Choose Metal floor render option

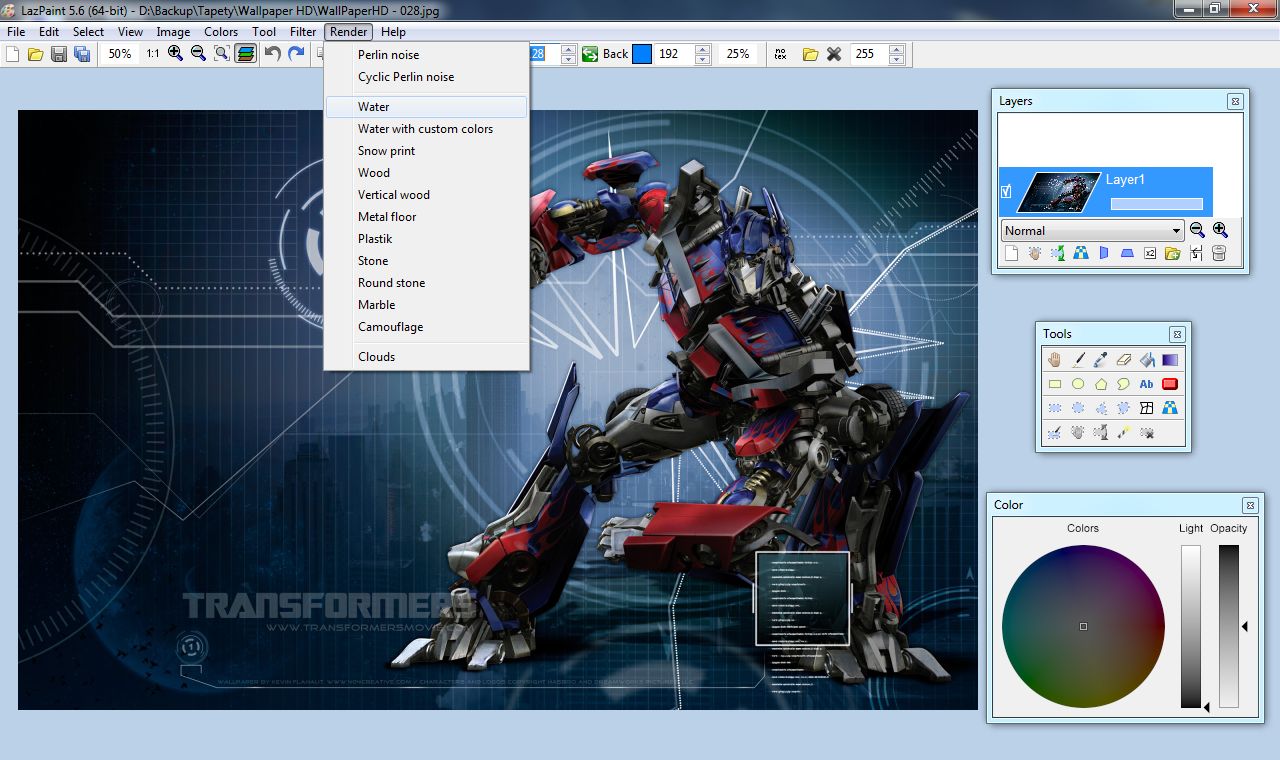pyautogui.click(x=426, y=217)
